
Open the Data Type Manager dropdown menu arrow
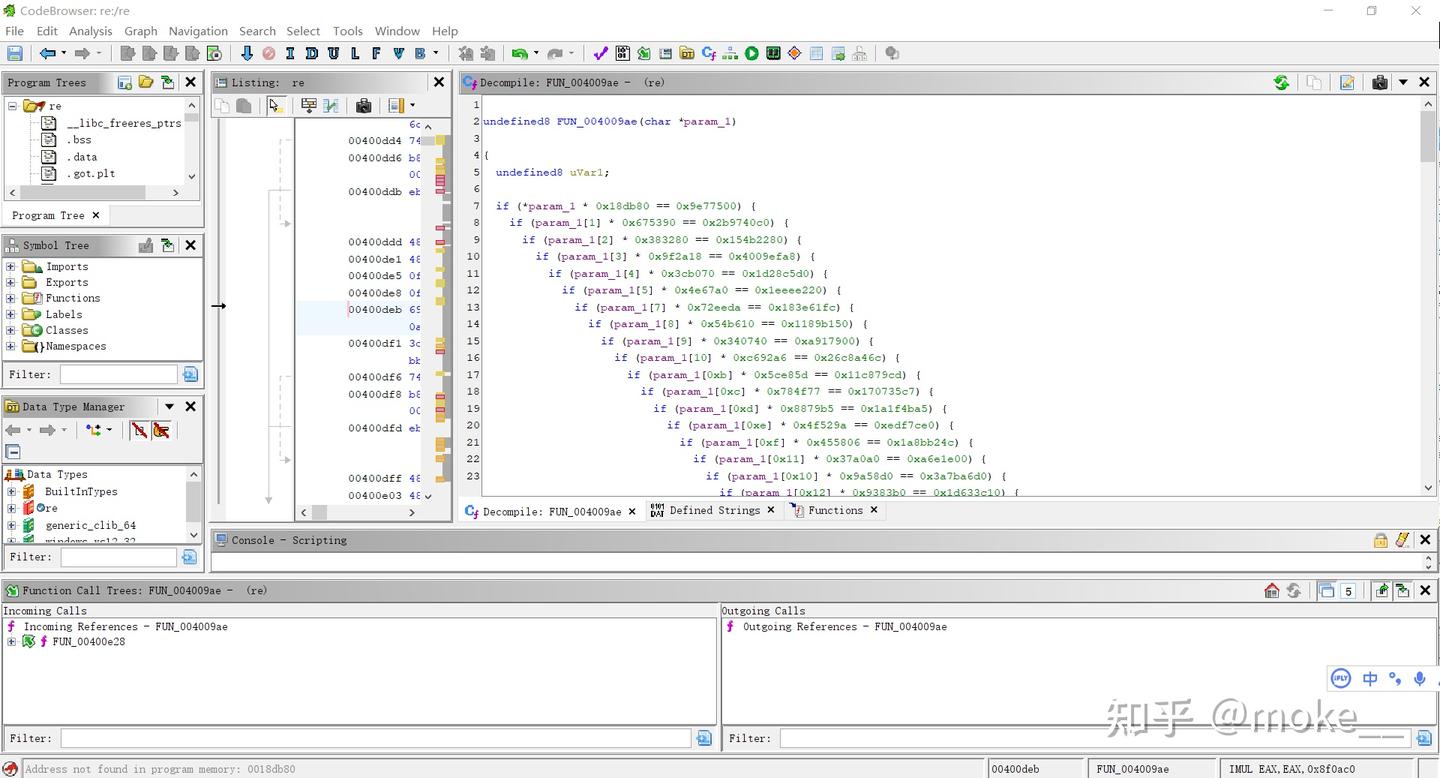(169, 407)
